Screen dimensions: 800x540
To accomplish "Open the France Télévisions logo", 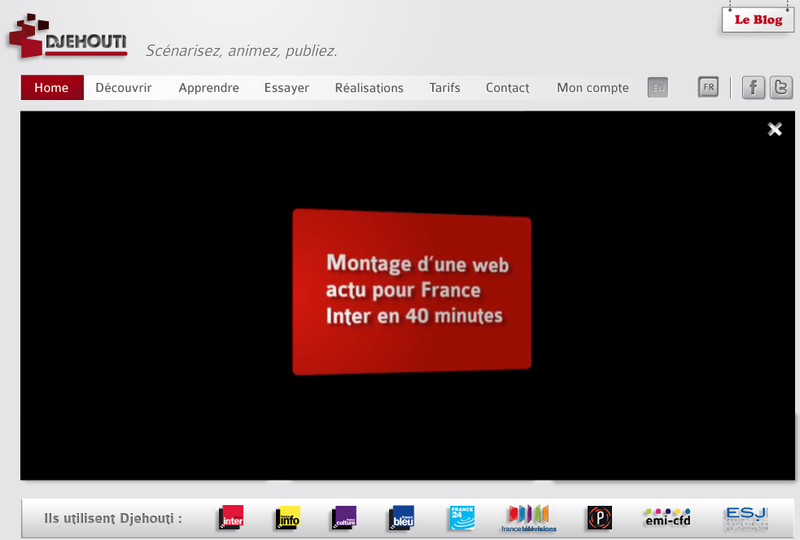I will tap(528, 518).
